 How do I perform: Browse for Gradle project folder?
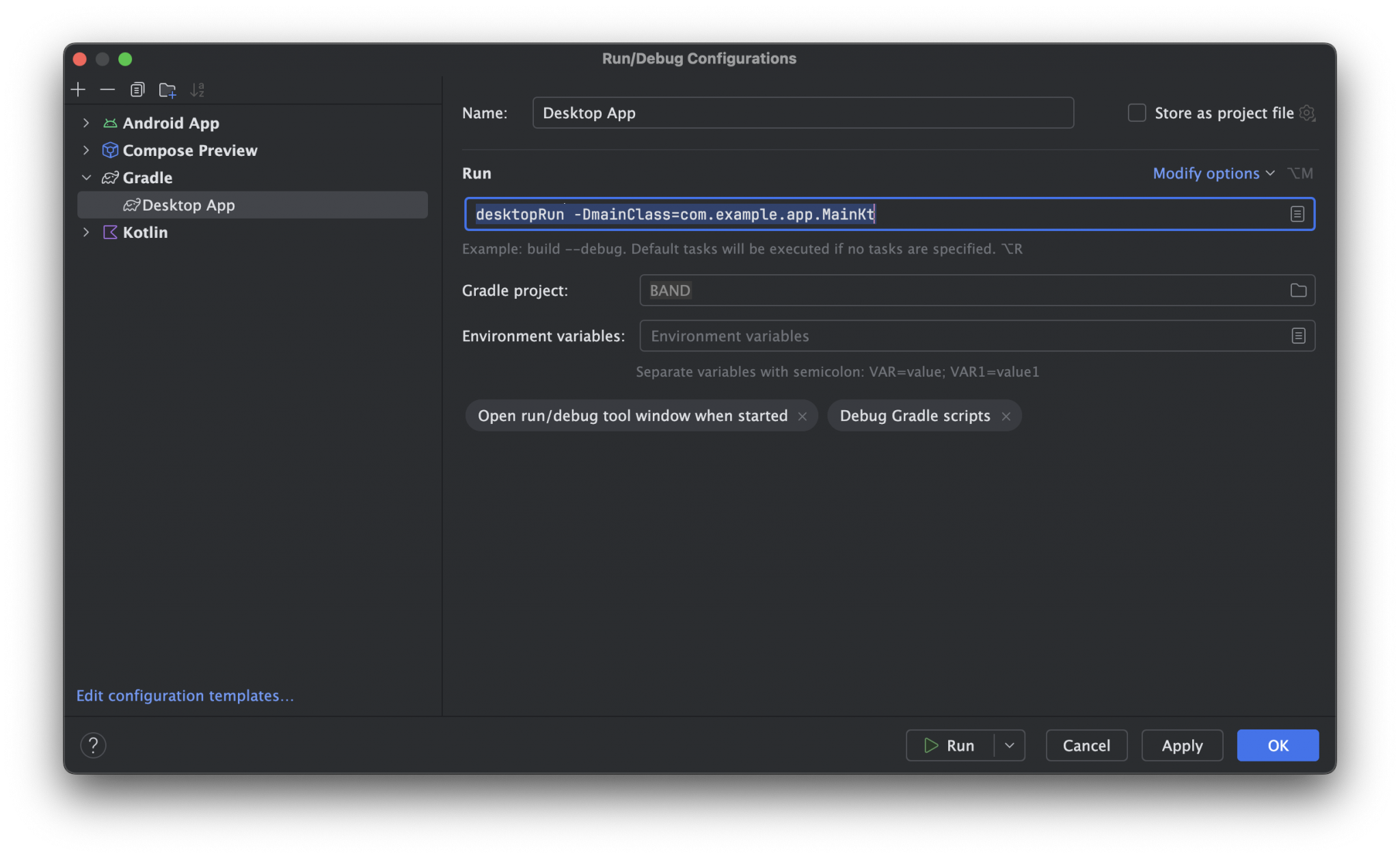tap(1298, 291)
